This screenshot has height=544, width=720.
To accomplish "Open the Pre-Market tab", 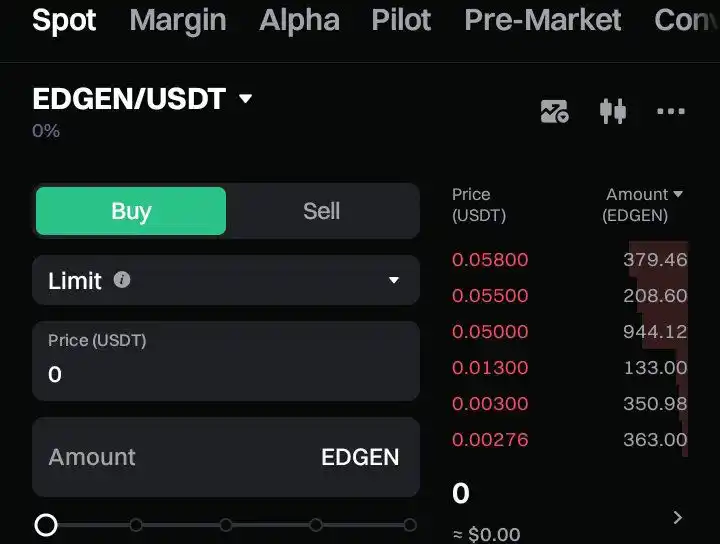I will coord(543,20).
